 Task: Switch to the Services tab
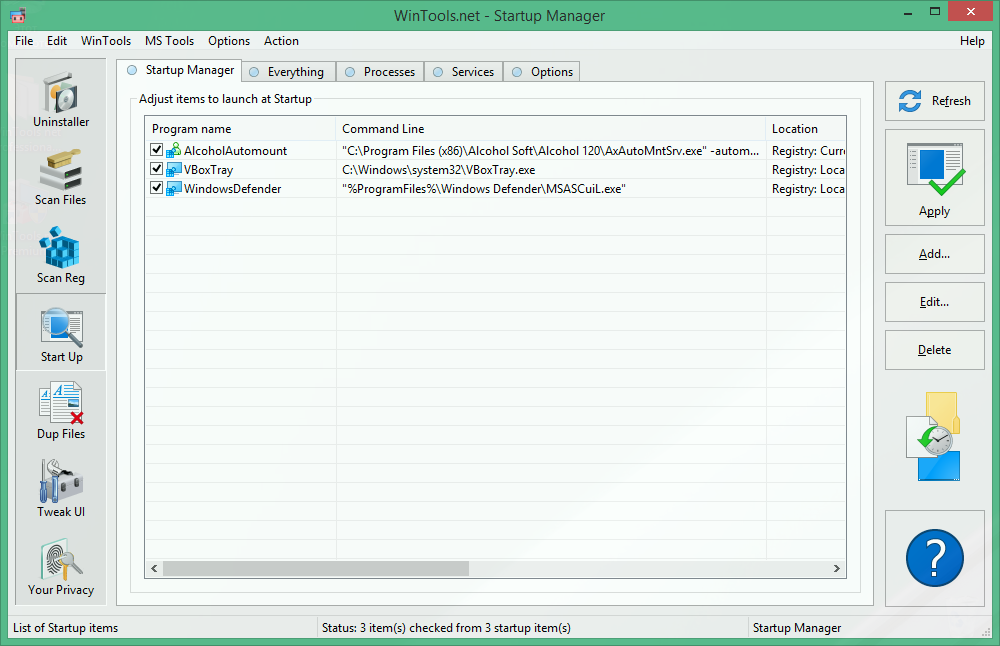click(463, 71)
